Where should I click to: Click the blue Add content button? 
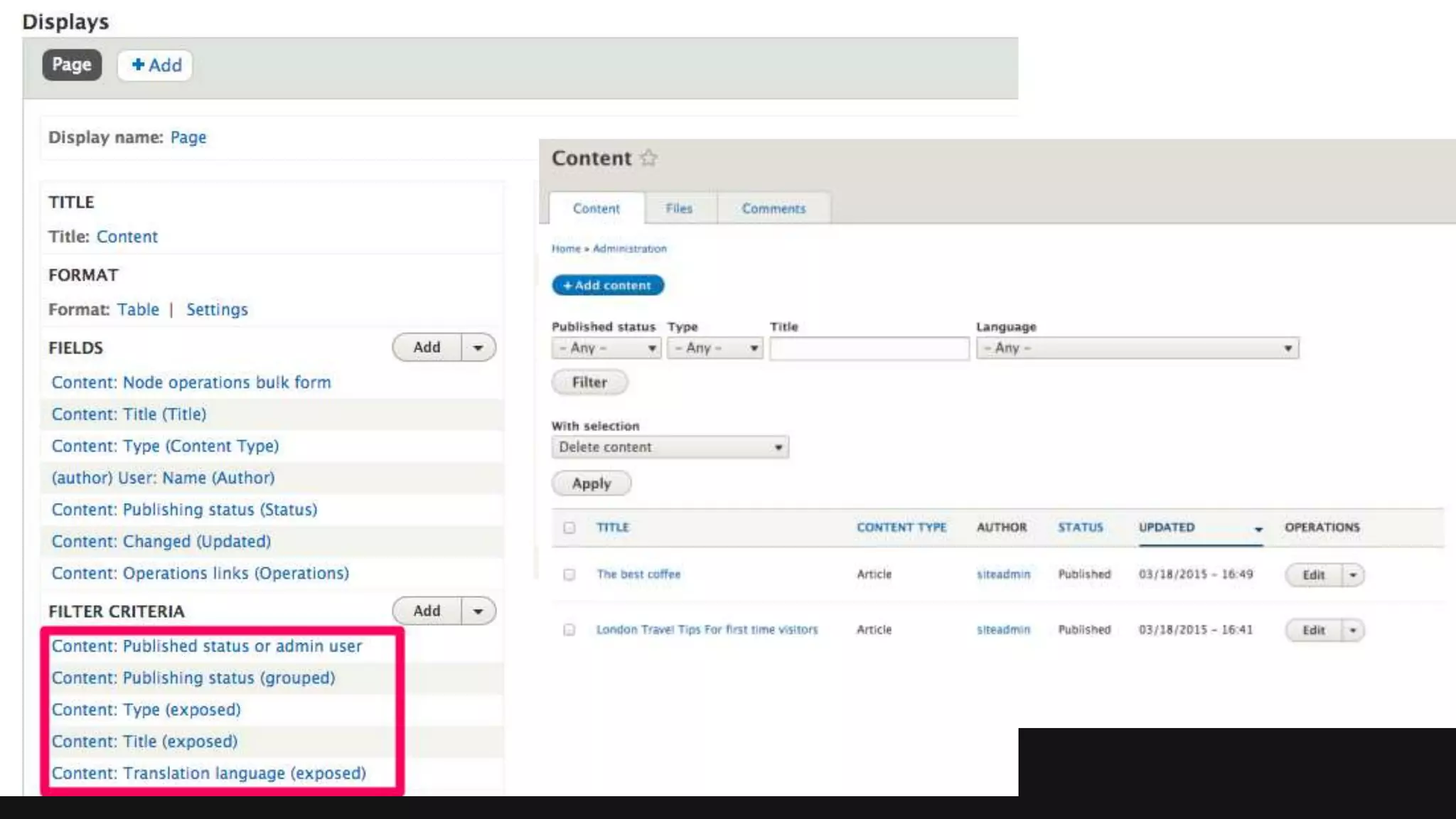(607, 285)
